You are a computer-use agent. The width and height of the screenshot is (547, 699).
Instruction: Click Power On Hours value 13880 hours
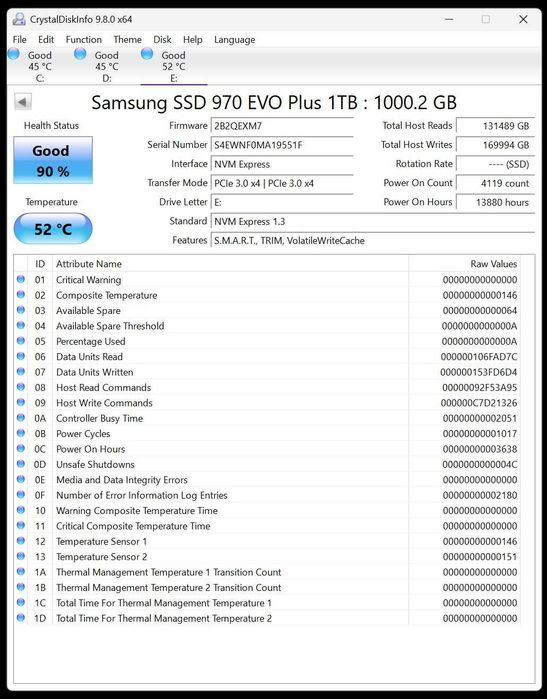[x=495, y=202]
